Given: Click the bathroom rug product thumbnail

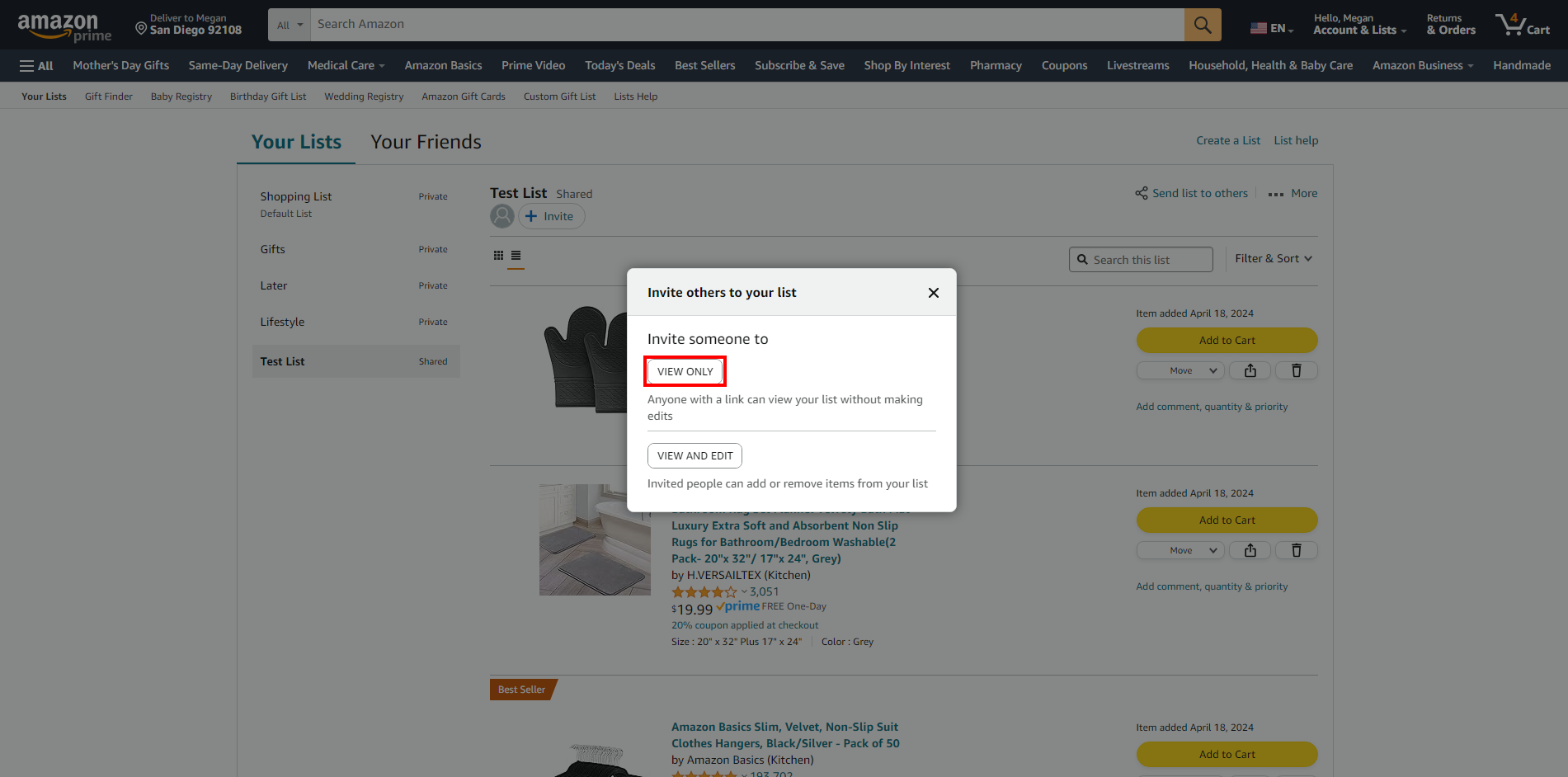Looking at the screenshot, I should (x=595, y=539).
